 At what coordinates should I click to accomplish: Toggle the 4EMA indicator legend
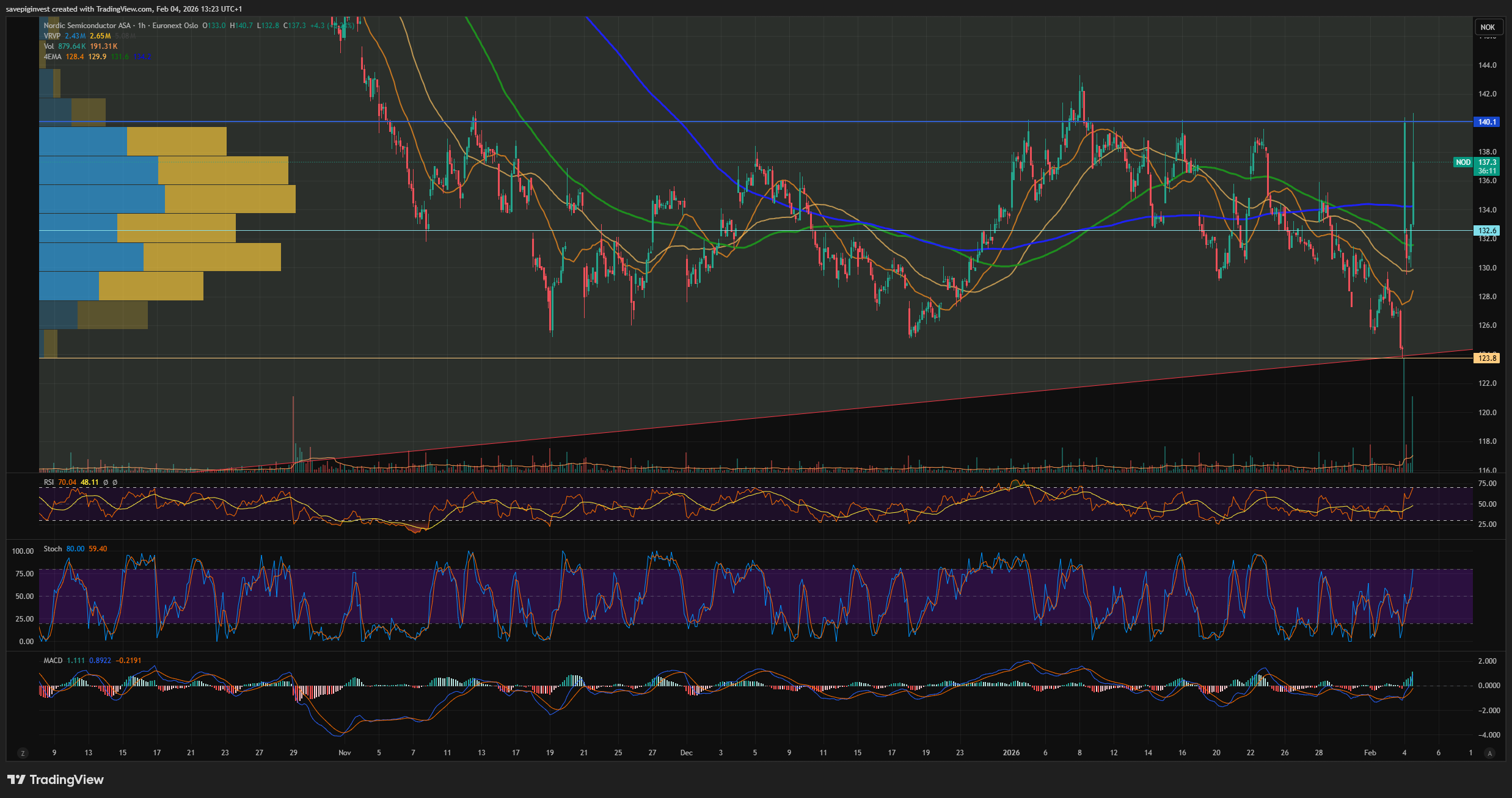53,57
